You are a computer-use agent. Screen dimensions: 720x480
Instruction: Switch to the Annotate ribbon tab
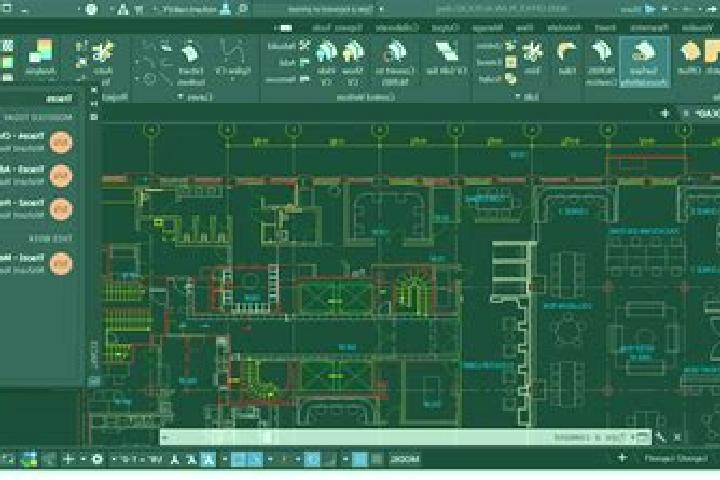click(x=564, y=28)
